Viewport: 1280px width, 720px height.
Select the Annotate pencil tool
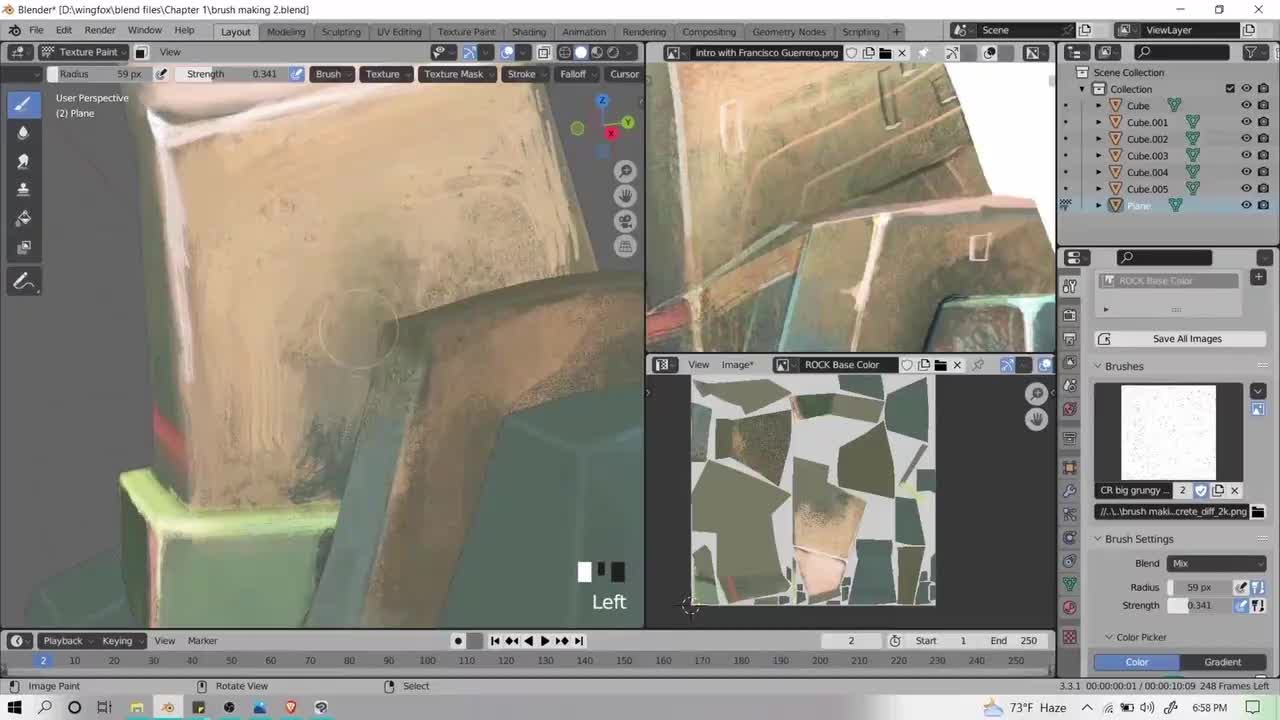24,282
